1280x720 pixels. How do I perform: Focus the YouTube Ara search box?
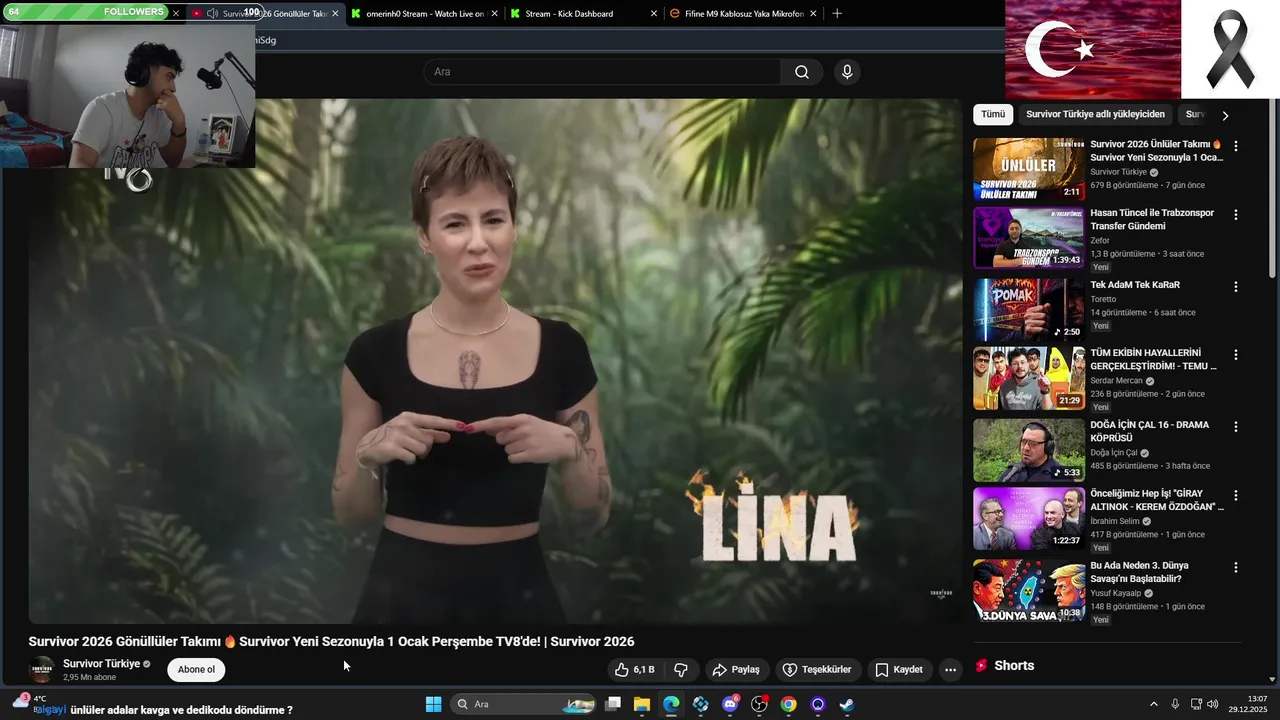[x=602, y=72]
